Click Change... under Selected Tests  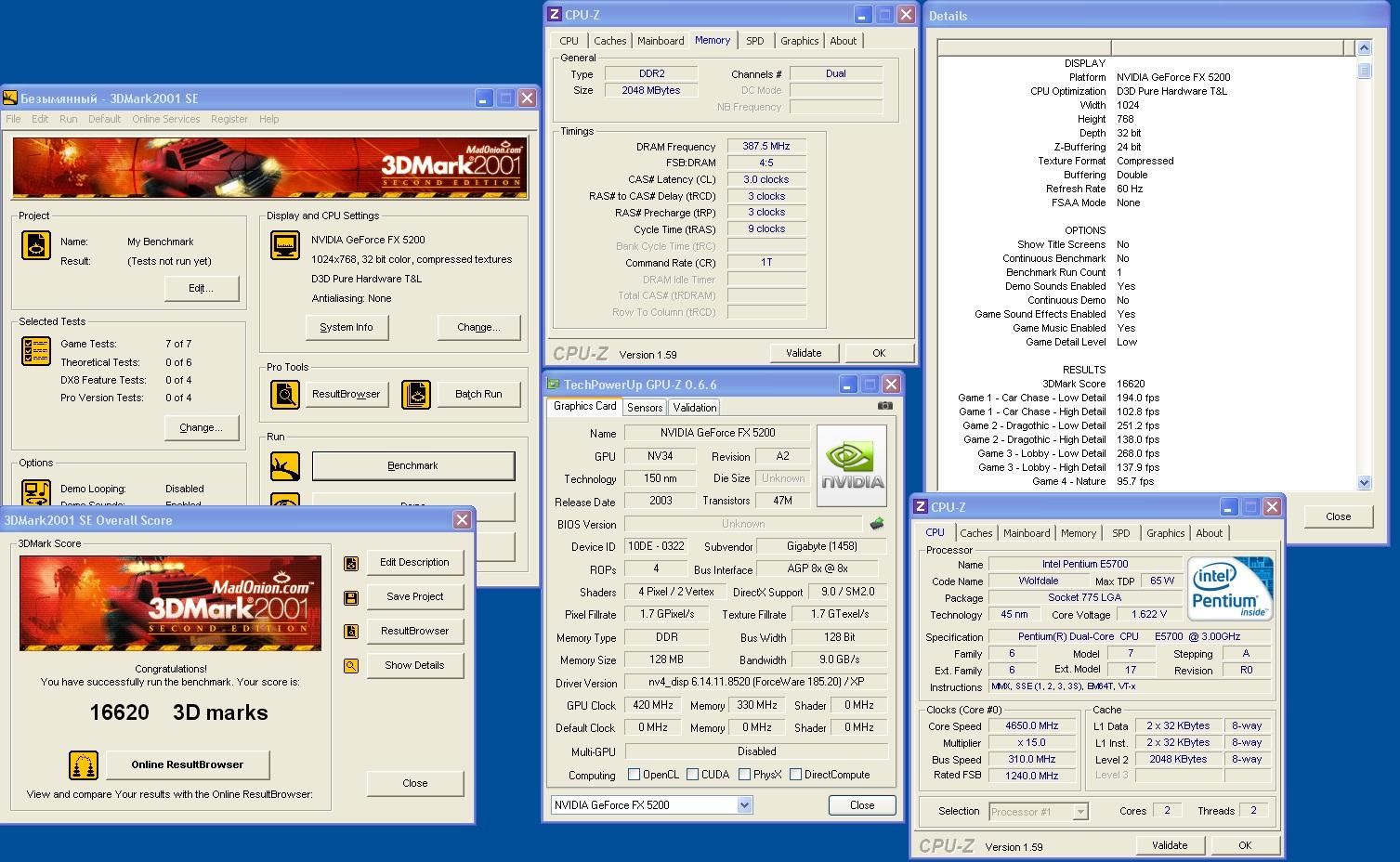coord(202,428)
